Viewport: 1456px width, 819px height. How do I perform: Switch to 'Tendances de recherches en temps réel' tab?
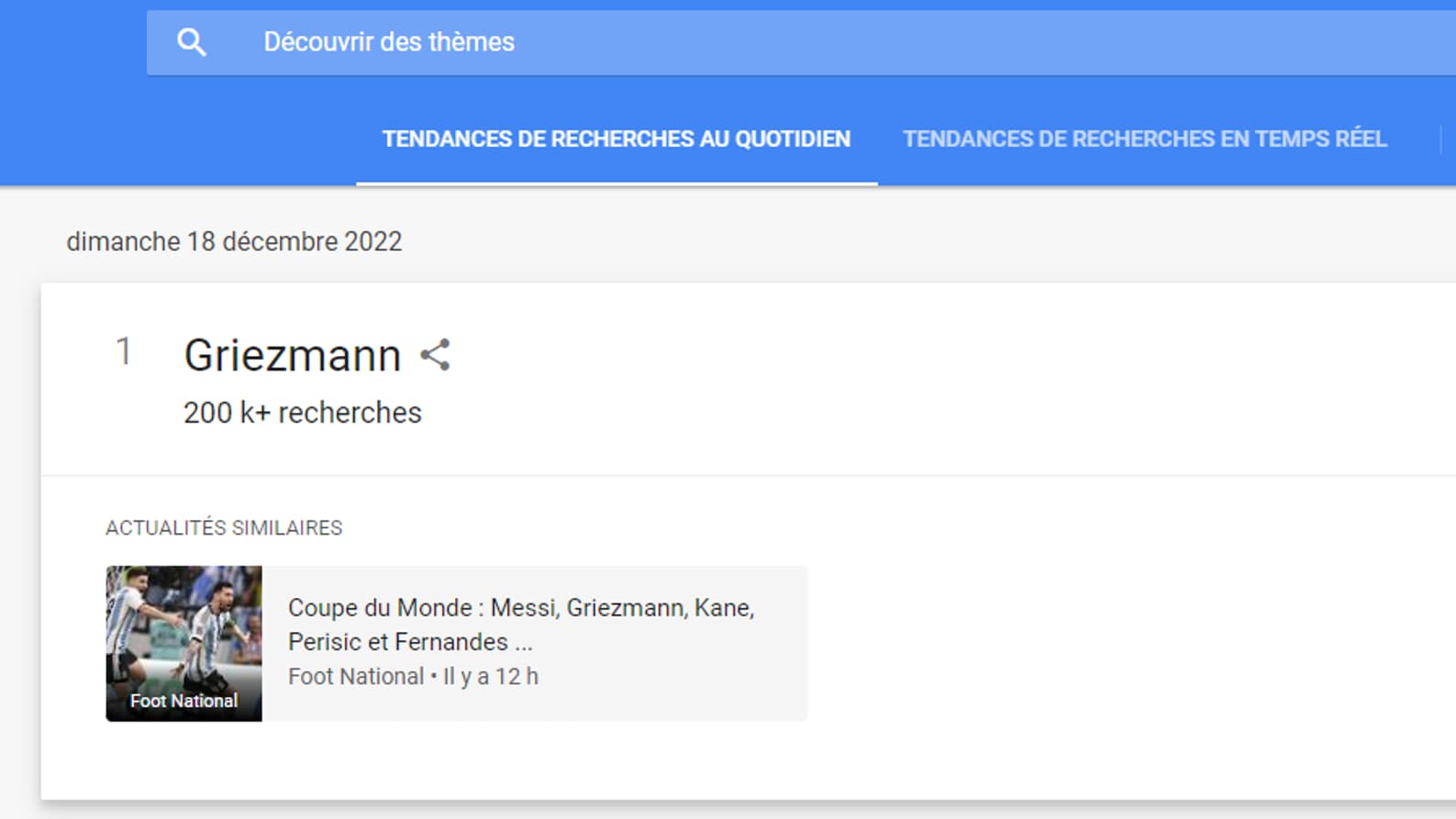(1144, 138)
